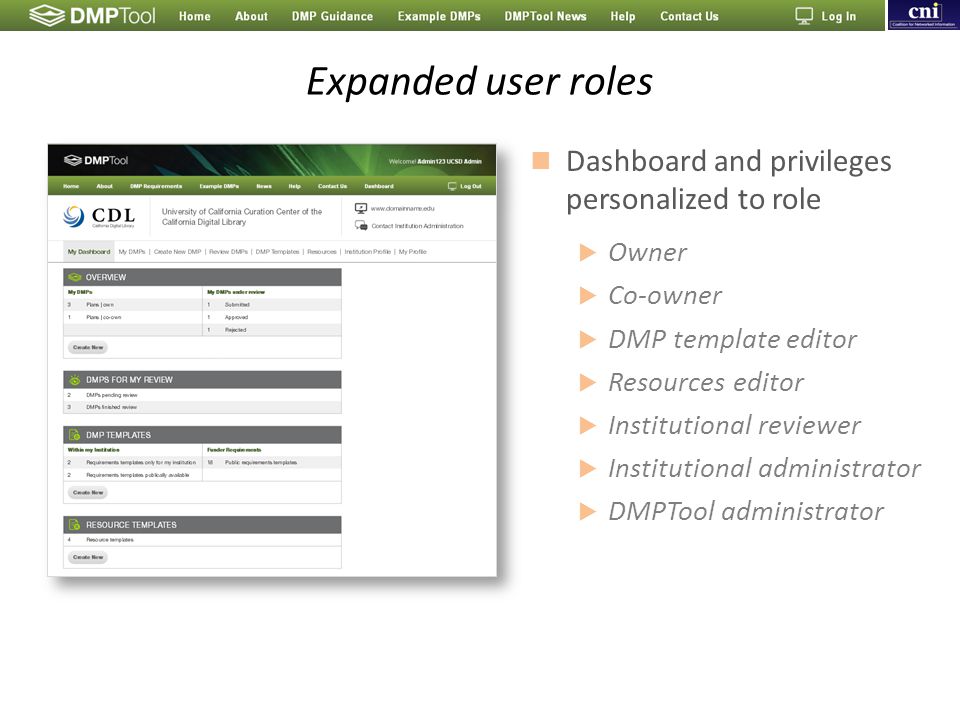Click DMPTool logo inside the dashboard screenshot
This screenshot has height=720, width=960.
click(x=96, y=160)
